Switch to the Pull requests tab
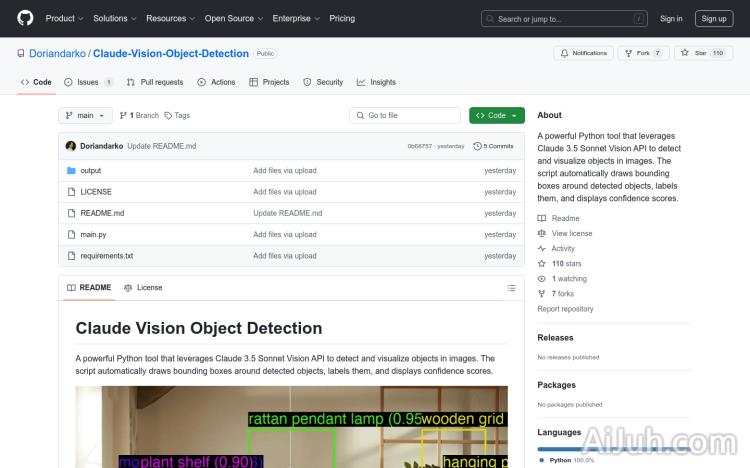Viewport: 750px width, 468px height. pyautogui.click(x=155, y=82)
